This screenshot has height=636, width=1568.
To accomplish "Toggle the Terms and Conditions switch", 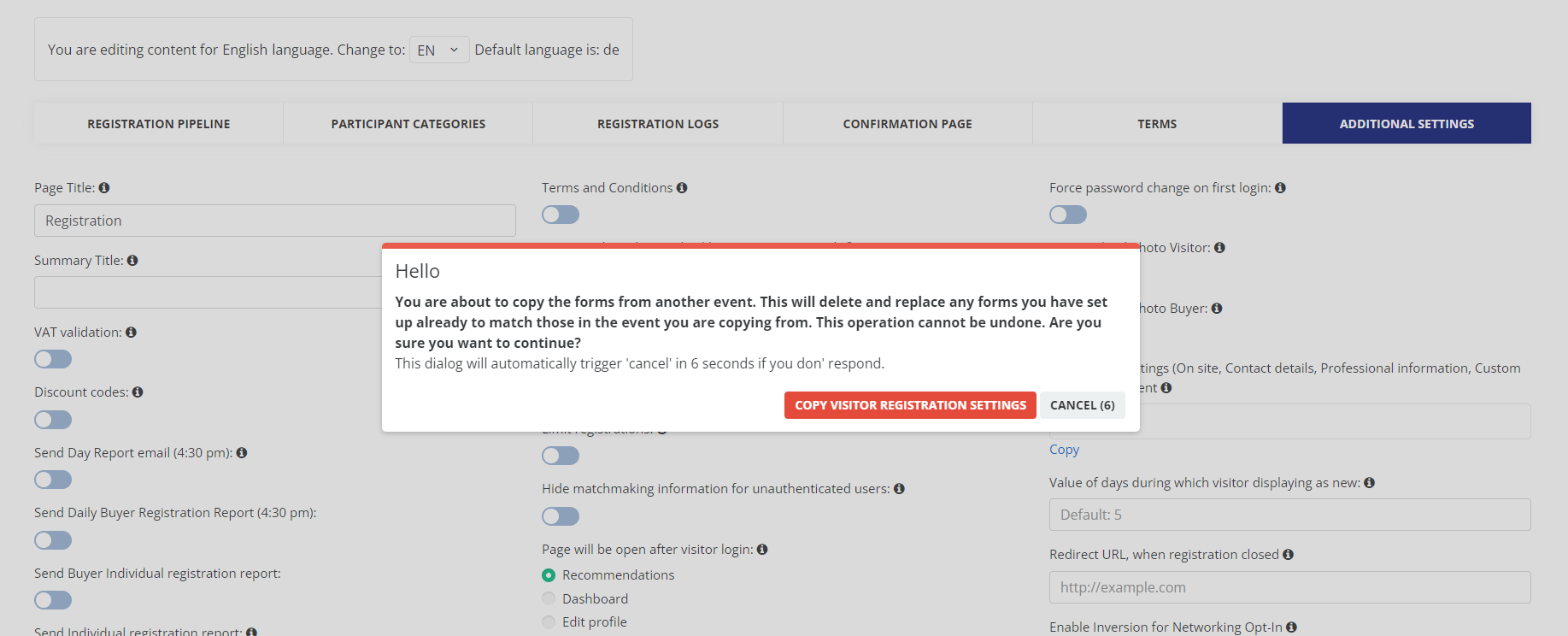I will (561, 215).
